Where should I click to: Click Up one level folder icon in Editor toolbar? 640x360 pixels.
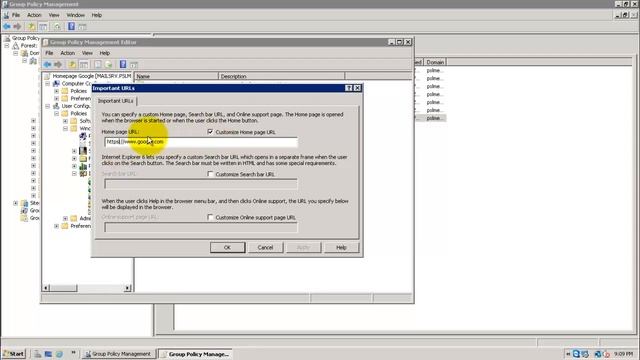[x=72, y=64]
